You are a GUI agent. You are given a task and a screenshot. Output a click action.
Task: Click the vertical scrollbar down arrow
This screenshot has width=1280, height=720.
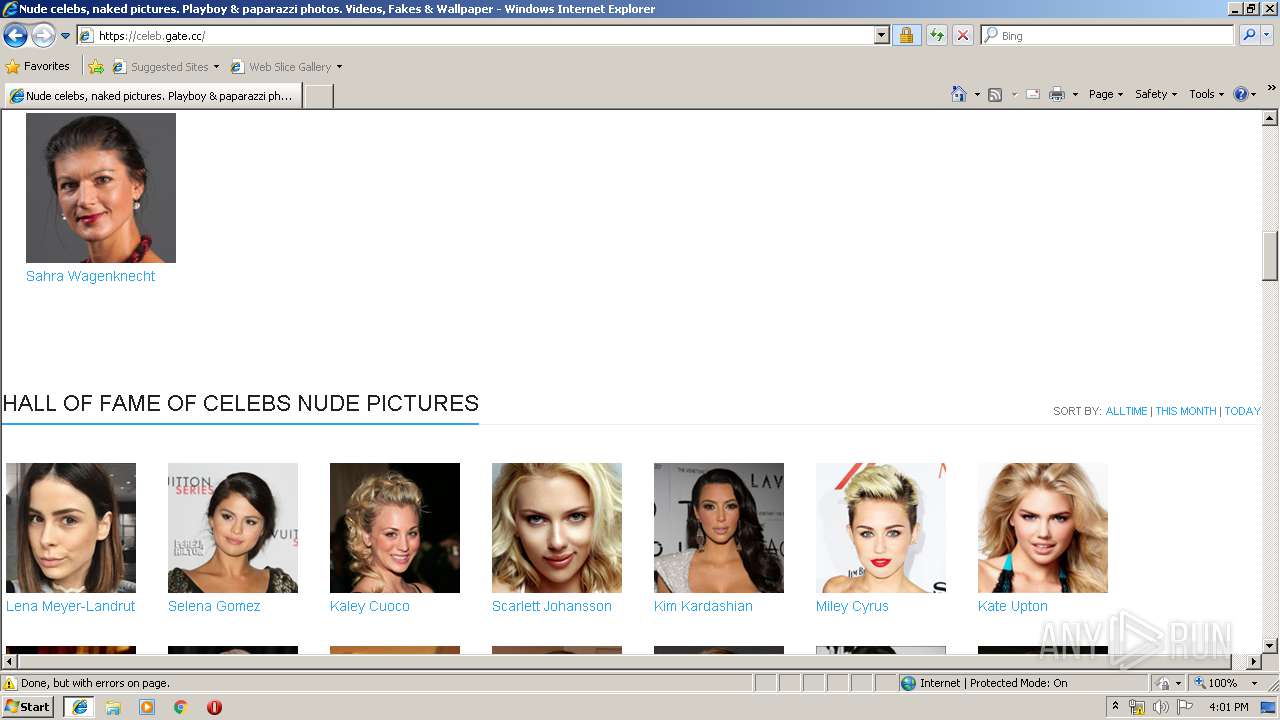coord(1270,646)
